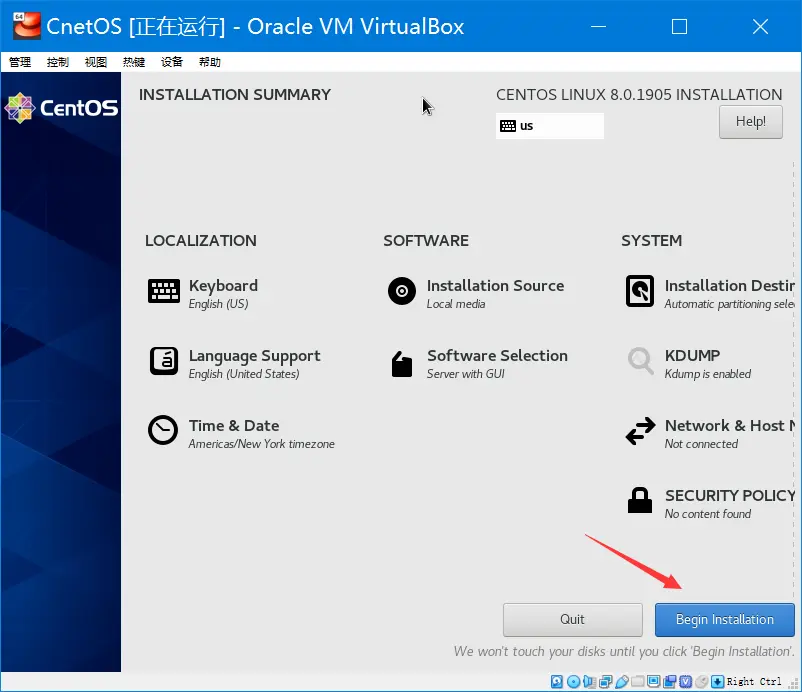The width and height of the screenshot is (802, 692).
Task: Click the Begin Installation button
Action: [725, 619]
